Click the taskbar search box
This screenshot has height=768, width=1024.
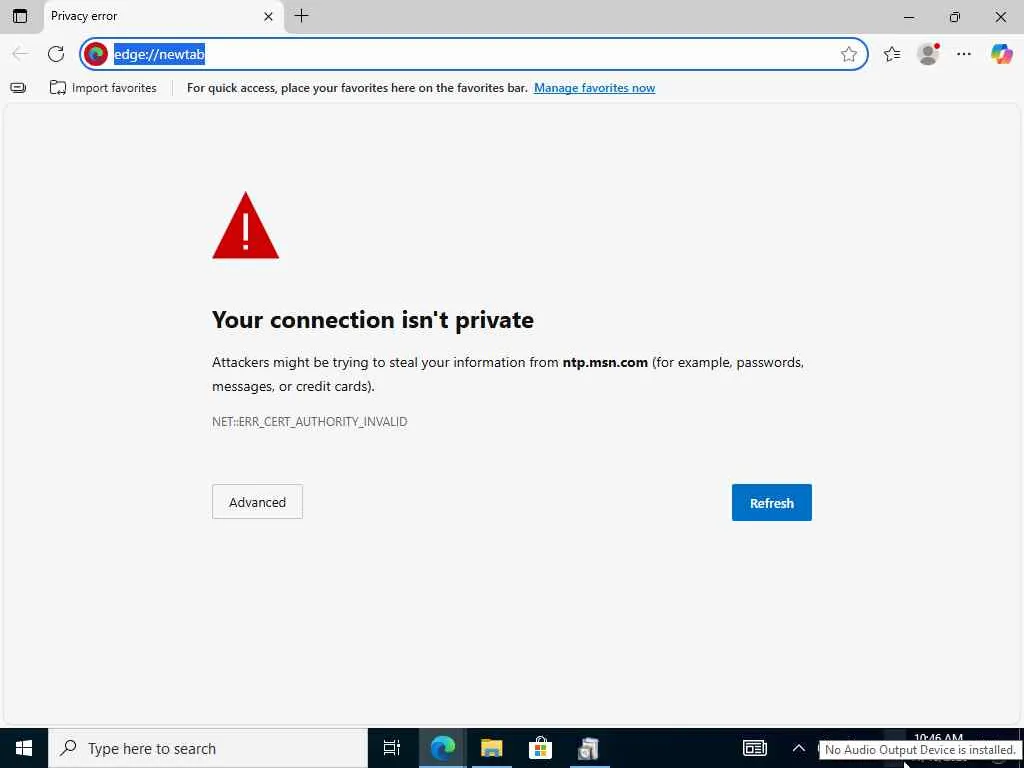[208, 748]
